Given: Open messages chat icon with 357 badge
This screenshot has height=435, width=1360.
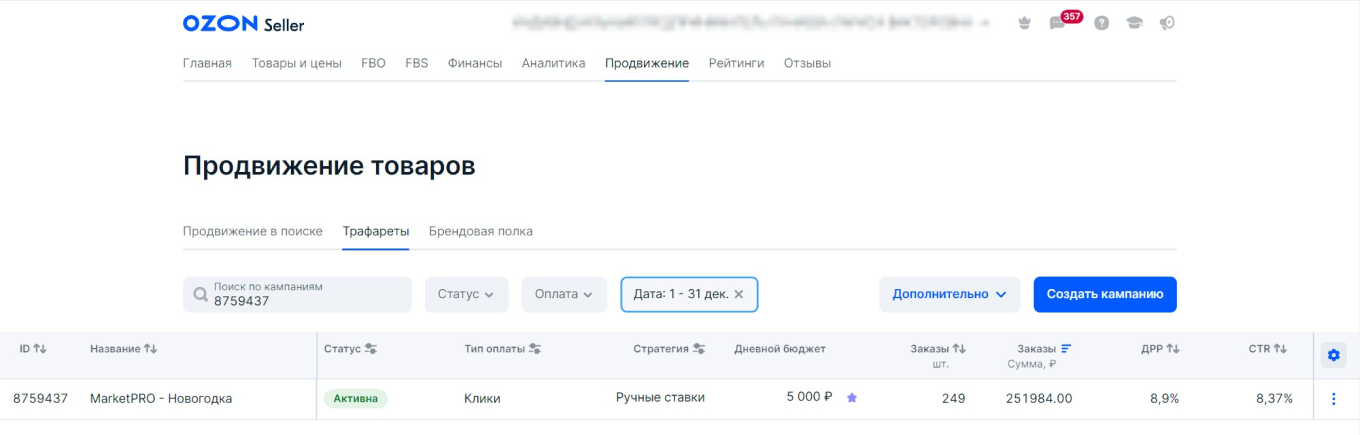Looking at the screenshot, I should point(1057,23).
